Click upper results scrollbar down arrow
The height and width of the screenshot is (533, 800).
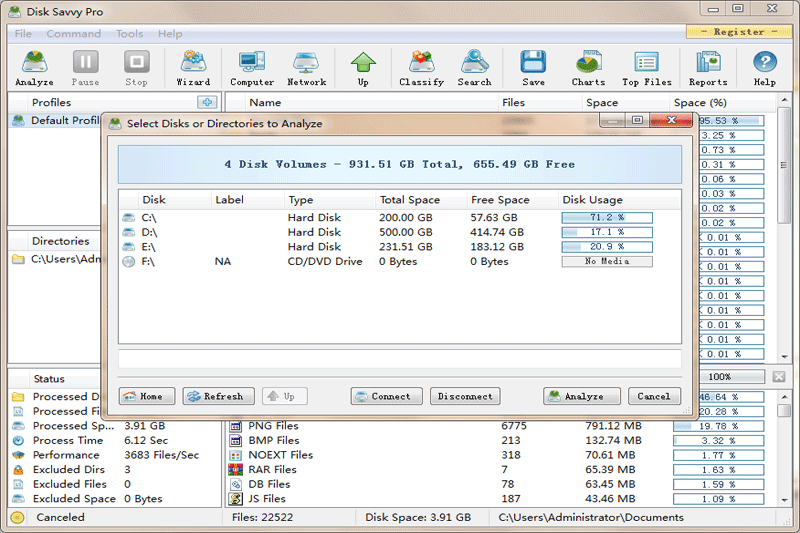pos(785,357)
